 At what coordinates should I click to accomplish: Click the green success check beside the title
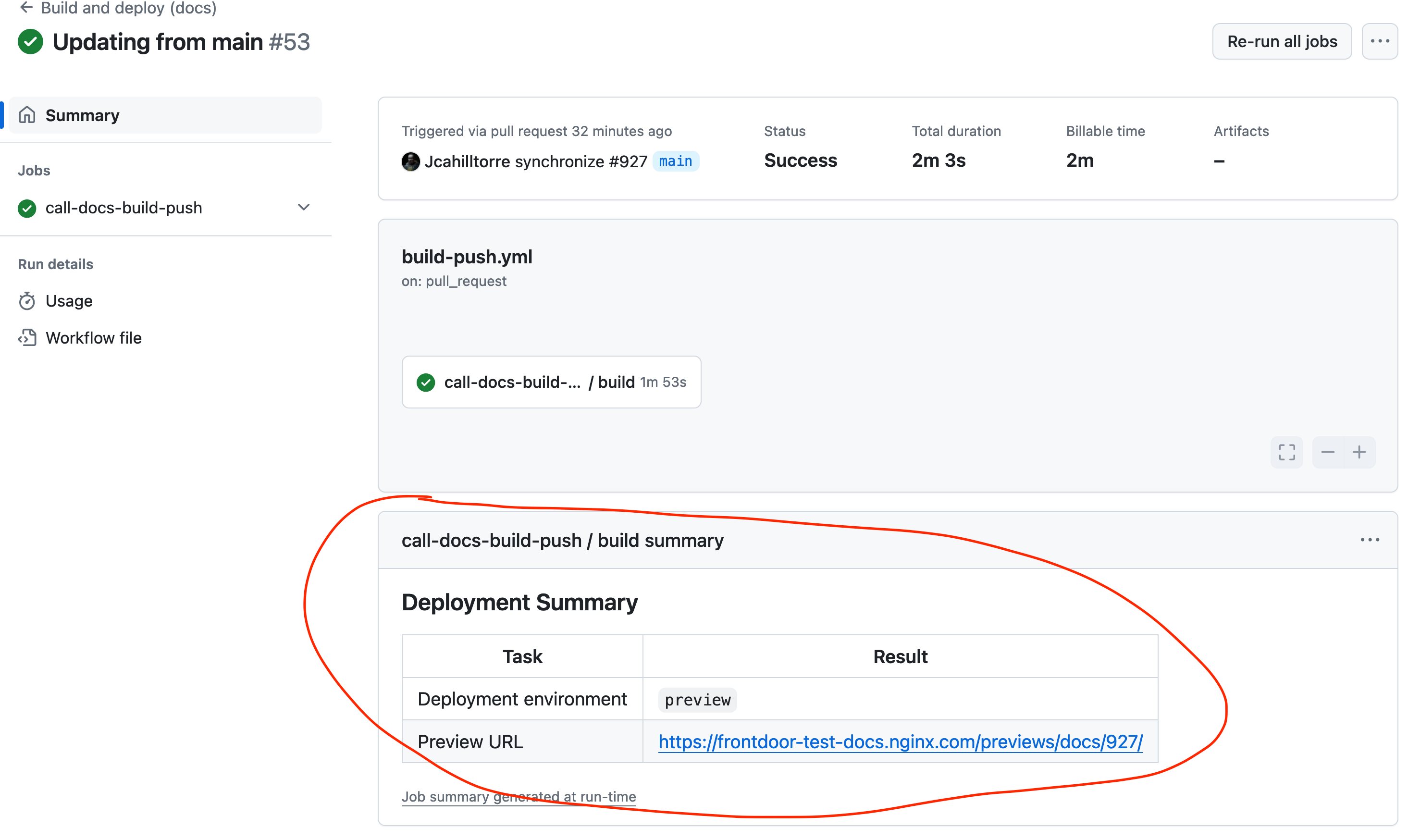[31, 42]
